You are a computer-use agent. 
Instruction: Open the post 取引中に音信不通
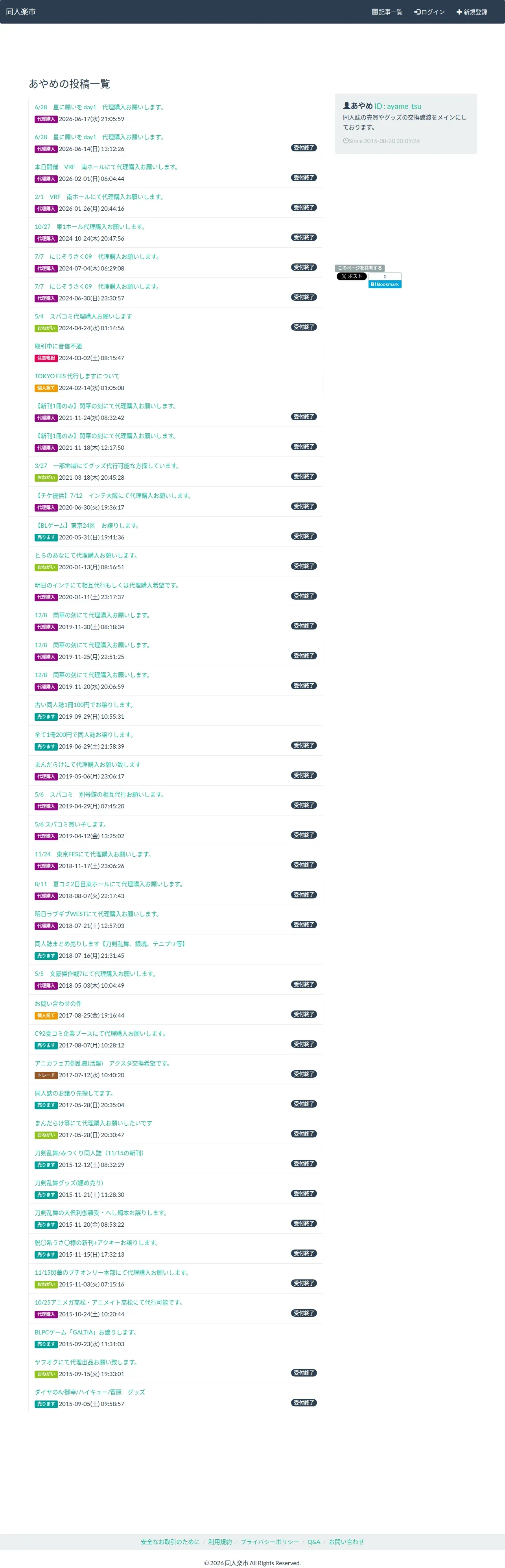58,346
